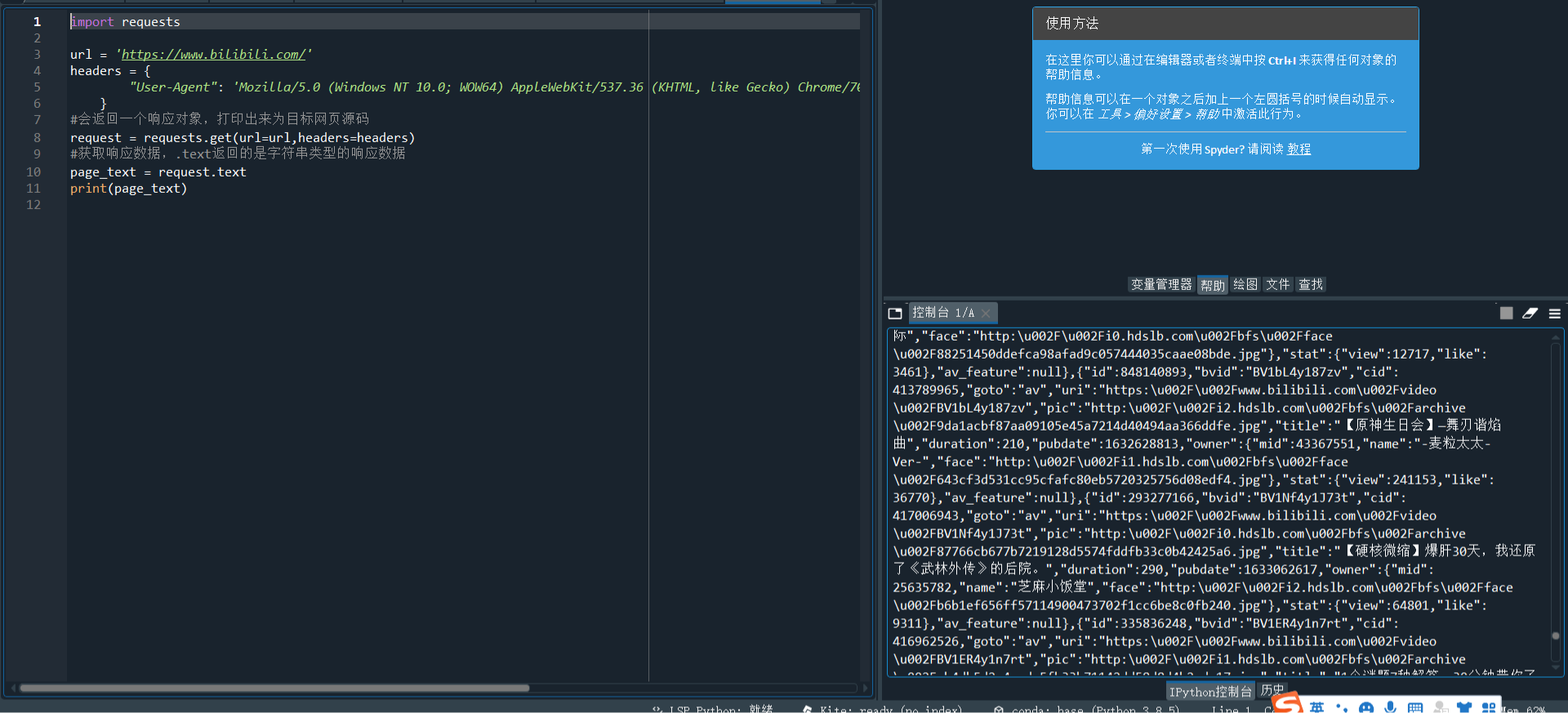Open the Sogou toolbox grid icon
Screen dimensions: 1568x713
click(x=1489, y=708)
